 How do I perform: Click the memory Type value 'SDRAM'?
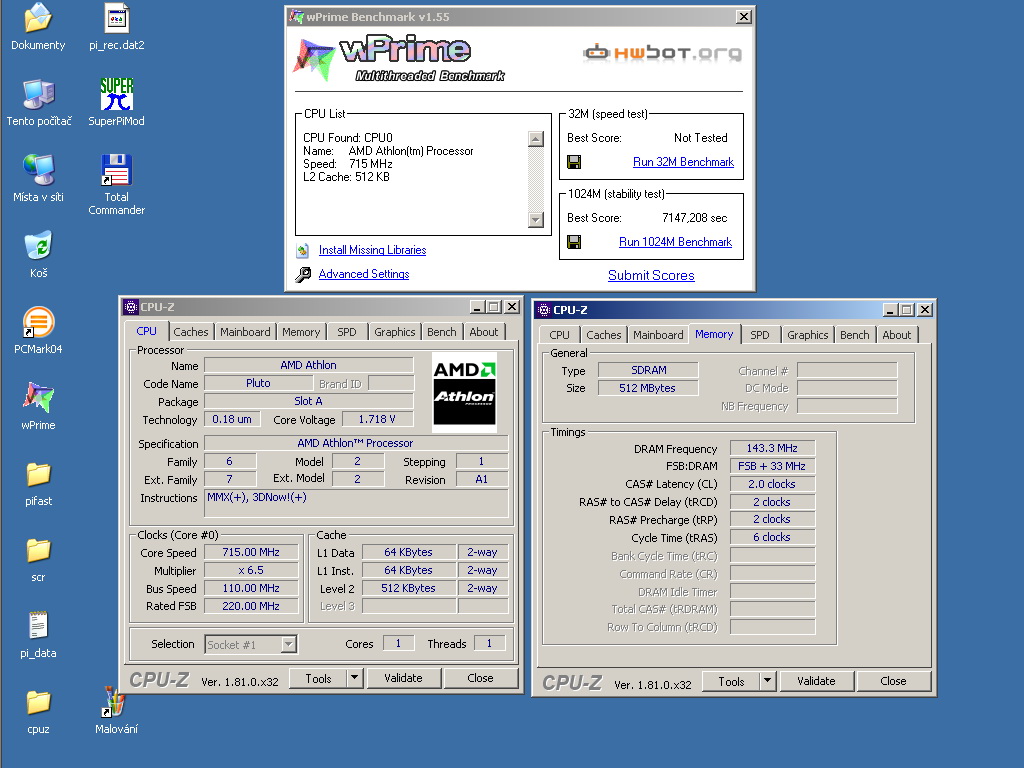tap(648, 370)
